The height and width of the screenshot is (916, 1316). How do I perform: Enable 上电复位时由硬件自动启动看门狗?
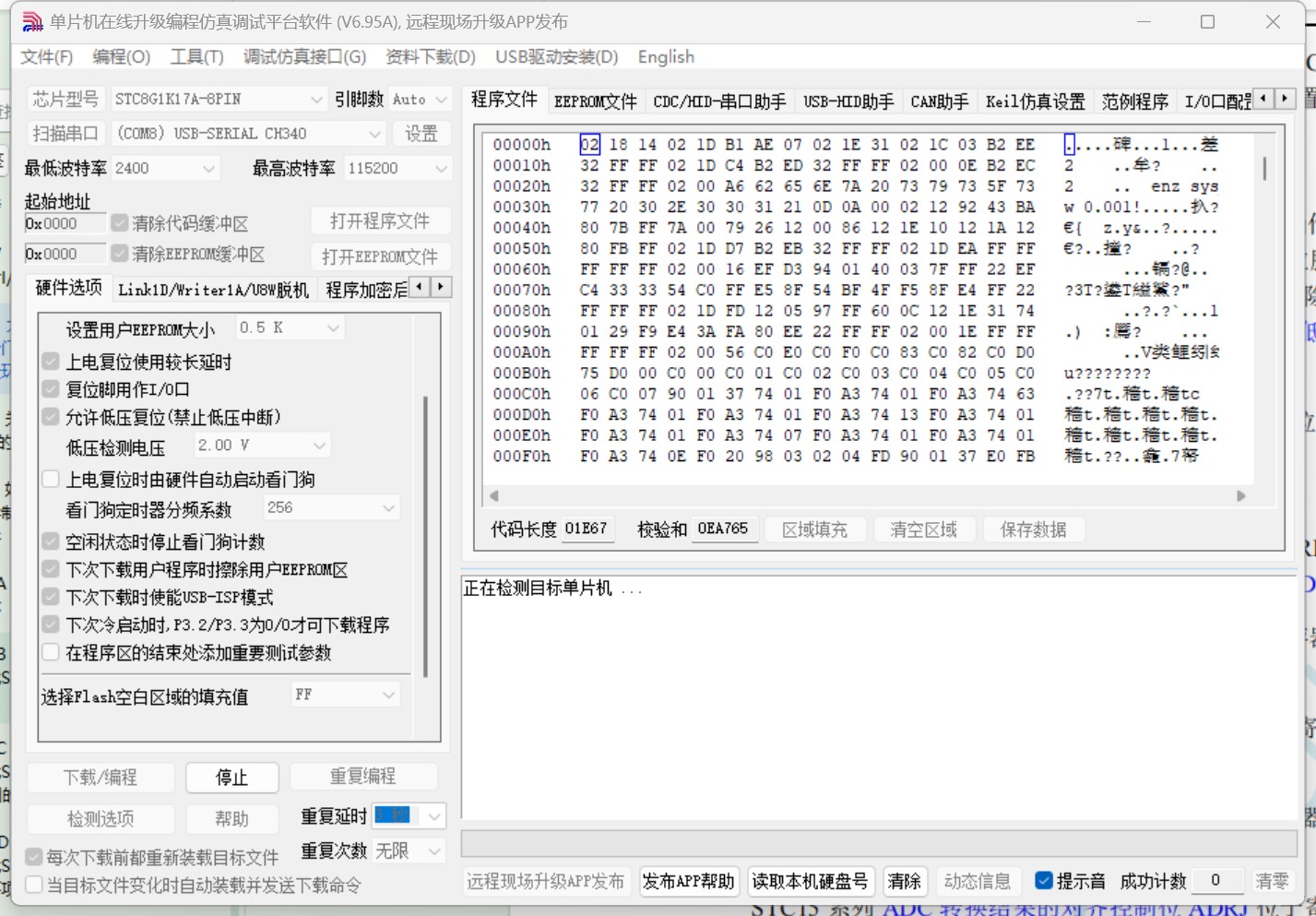pyautogui.click(x=51, y=479)
